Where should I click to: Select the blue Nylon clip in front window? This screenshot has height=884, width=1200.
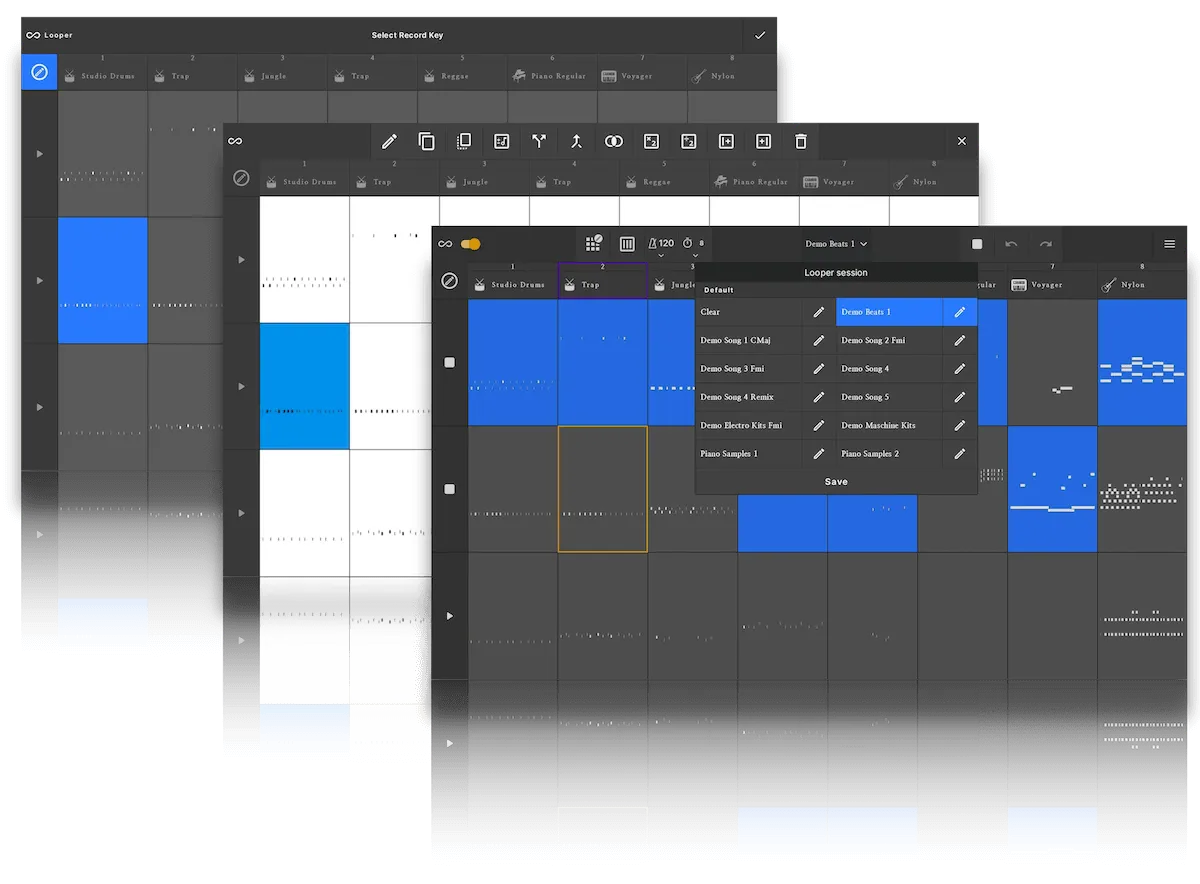[1142, 363]
